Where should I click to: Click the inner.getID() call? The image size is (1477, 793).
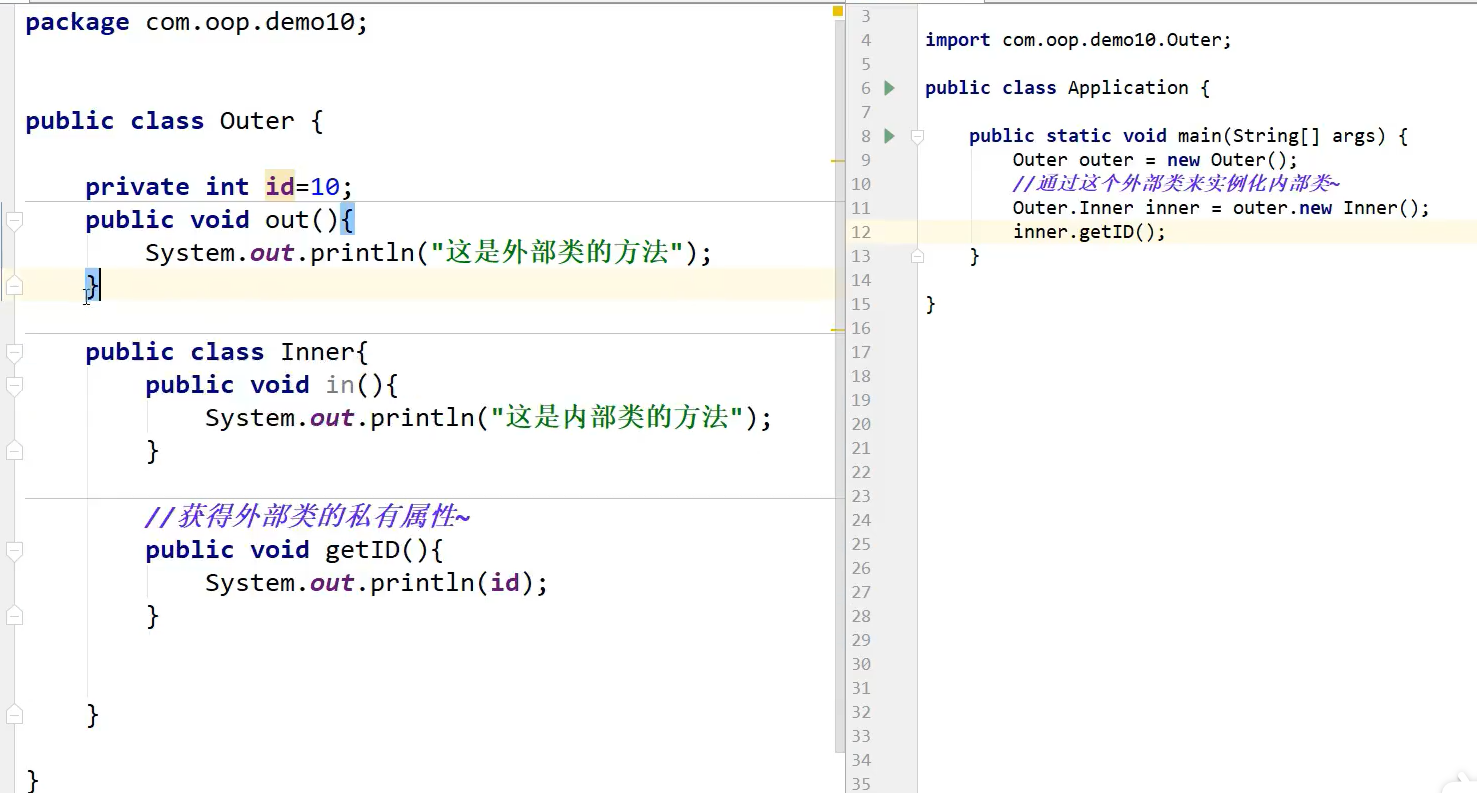pos(1088,232)
